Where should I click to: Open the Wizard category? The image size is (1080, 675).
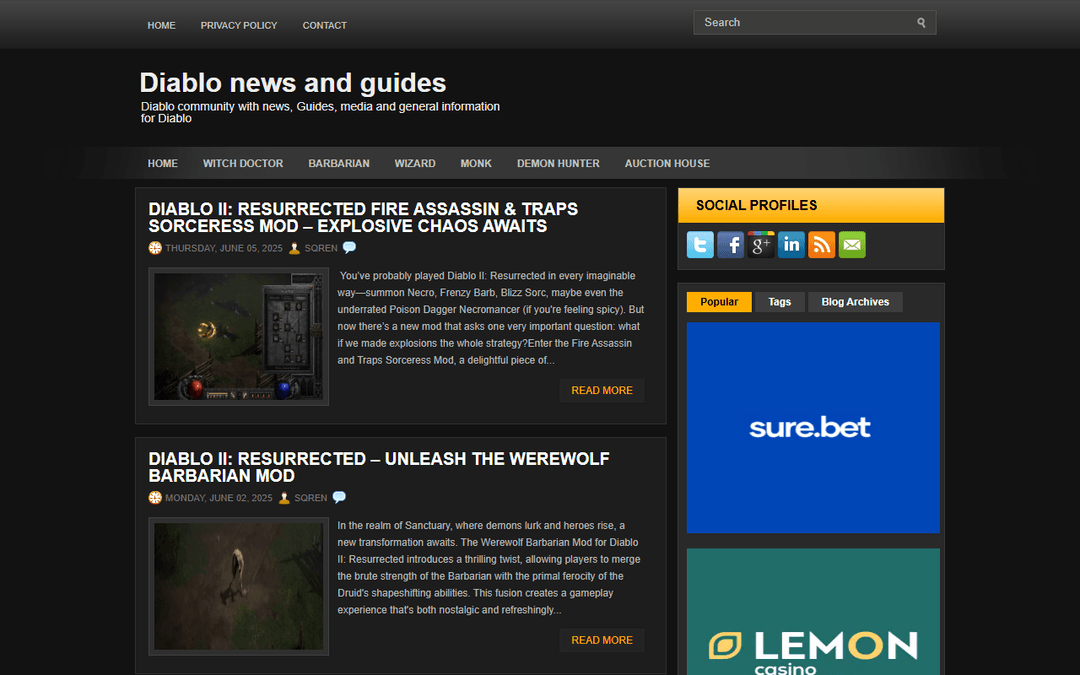[415, 163]
